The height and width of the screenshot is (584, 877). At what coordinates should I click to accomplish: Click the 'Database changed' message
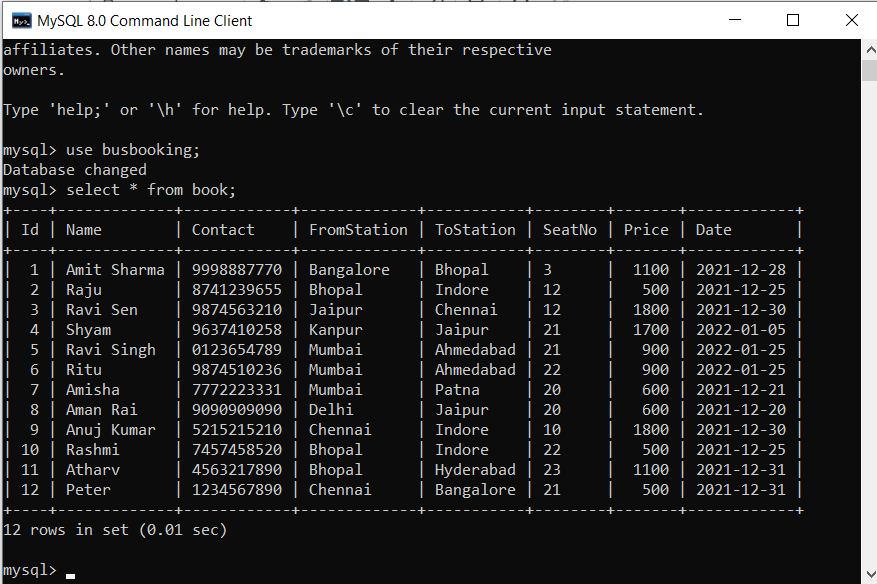75,170
